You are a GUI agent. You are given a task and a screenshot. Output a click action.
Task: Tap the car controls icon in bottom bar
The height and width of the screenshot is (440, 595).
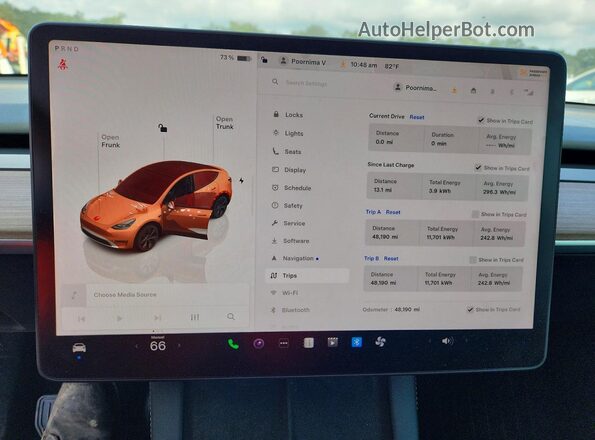(x=79, y=347)
